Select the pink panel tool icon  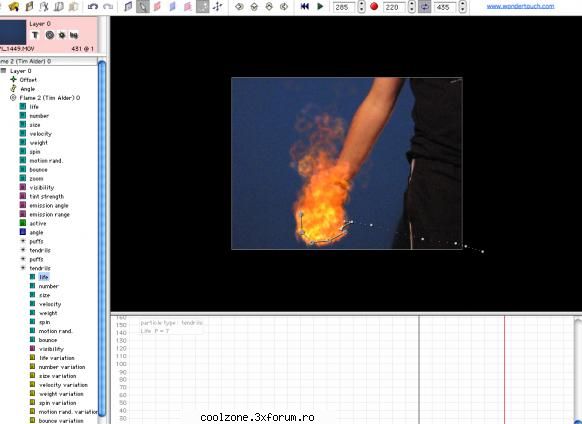click(x=187, y=6)
